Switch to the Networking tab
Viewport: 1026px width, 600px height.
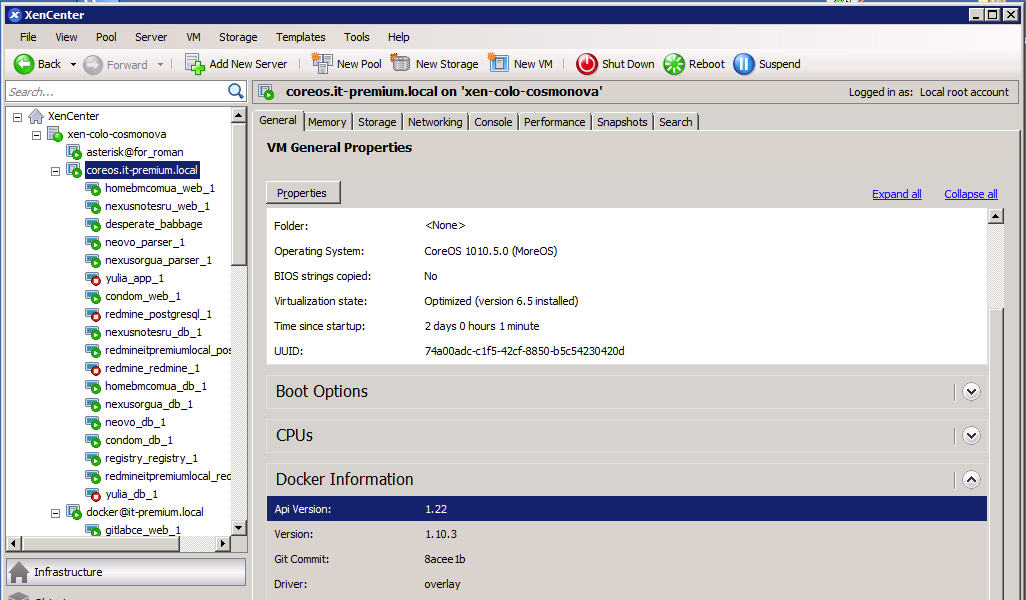click(x=434, y=122)
